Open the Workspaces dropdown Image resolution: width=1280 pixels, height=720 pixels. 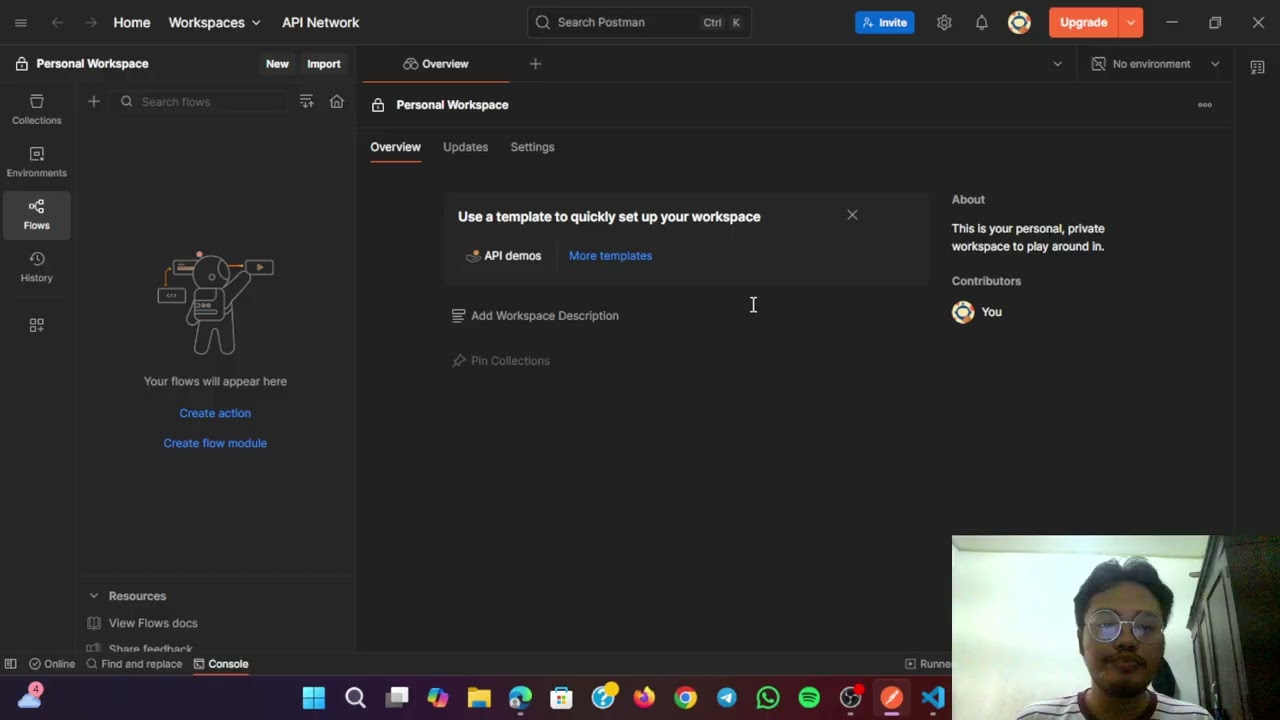214,22
